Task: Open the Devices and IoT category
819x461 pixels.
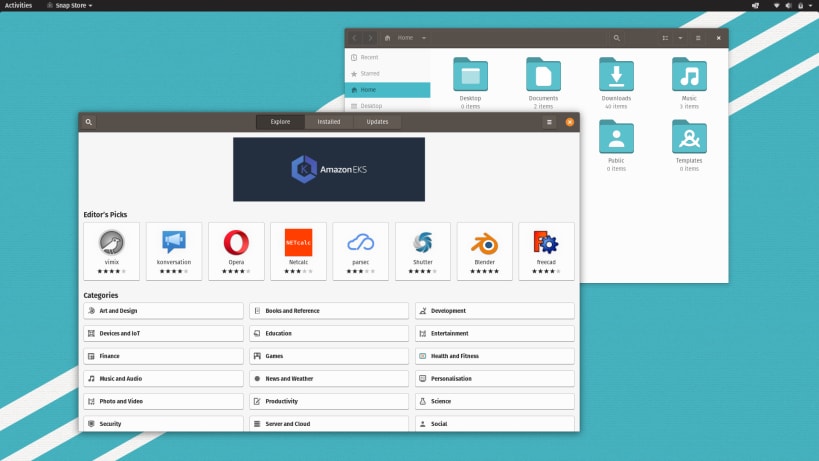Action: [163, 333]
